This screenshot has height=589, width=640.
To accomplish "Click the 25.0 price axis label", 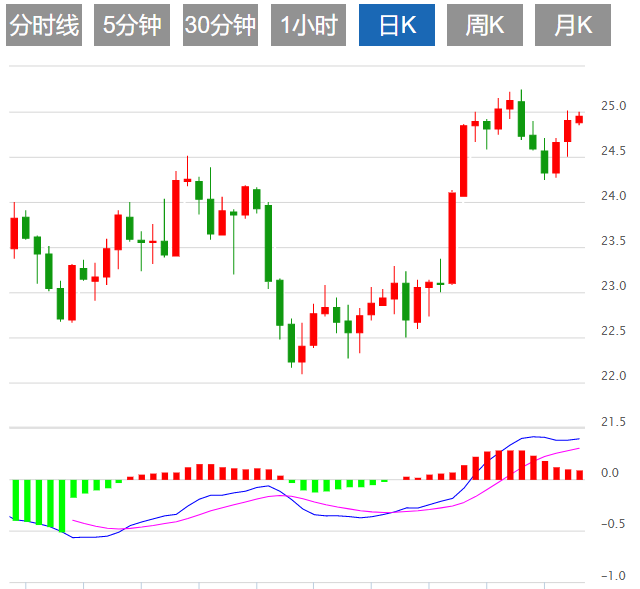I will [613, 106].
